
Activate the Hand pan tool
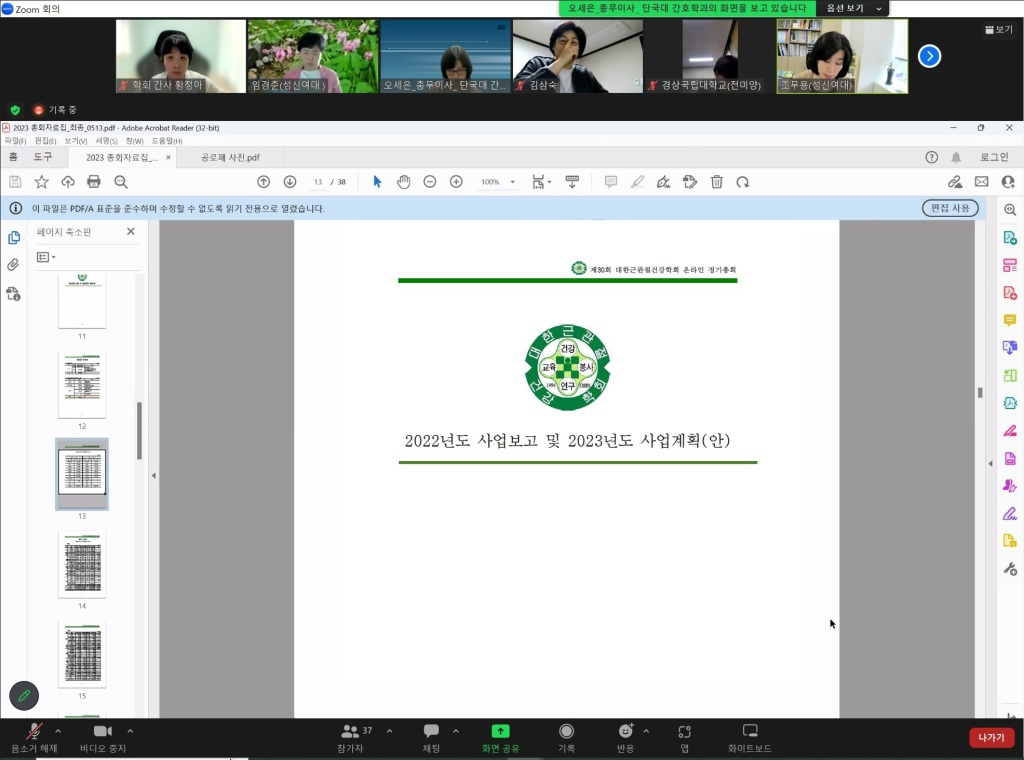(404, 182)
